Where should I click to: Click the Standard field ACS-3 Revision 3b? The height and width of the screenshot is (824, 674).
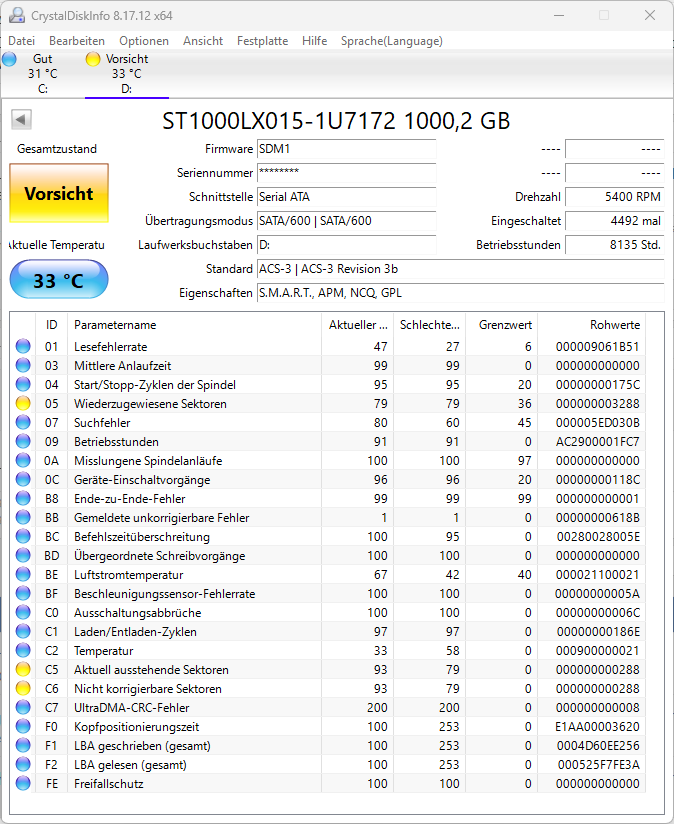tap(461, 269)
